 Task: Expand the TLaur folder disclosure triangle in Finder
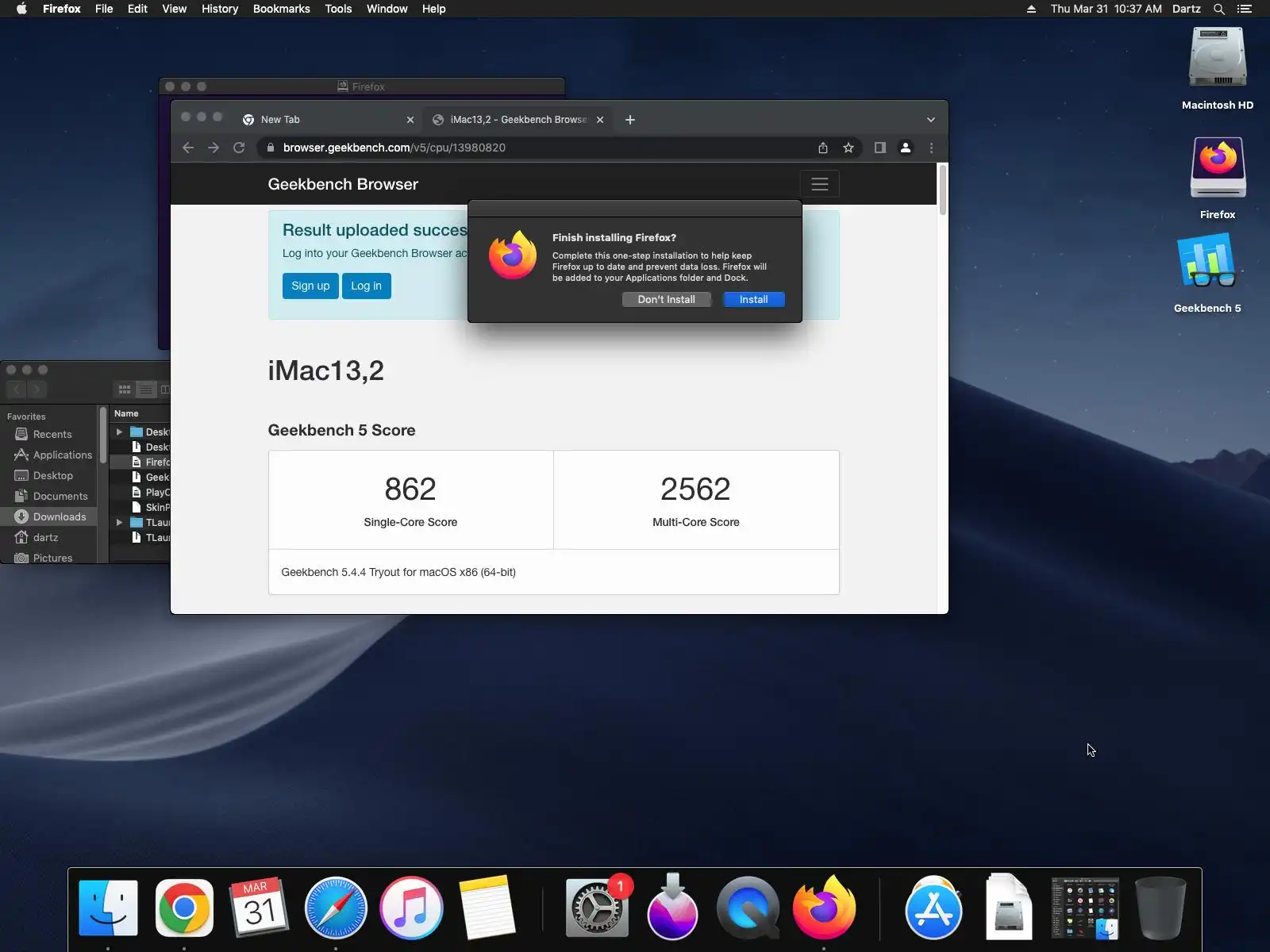(x=119, y=522)
